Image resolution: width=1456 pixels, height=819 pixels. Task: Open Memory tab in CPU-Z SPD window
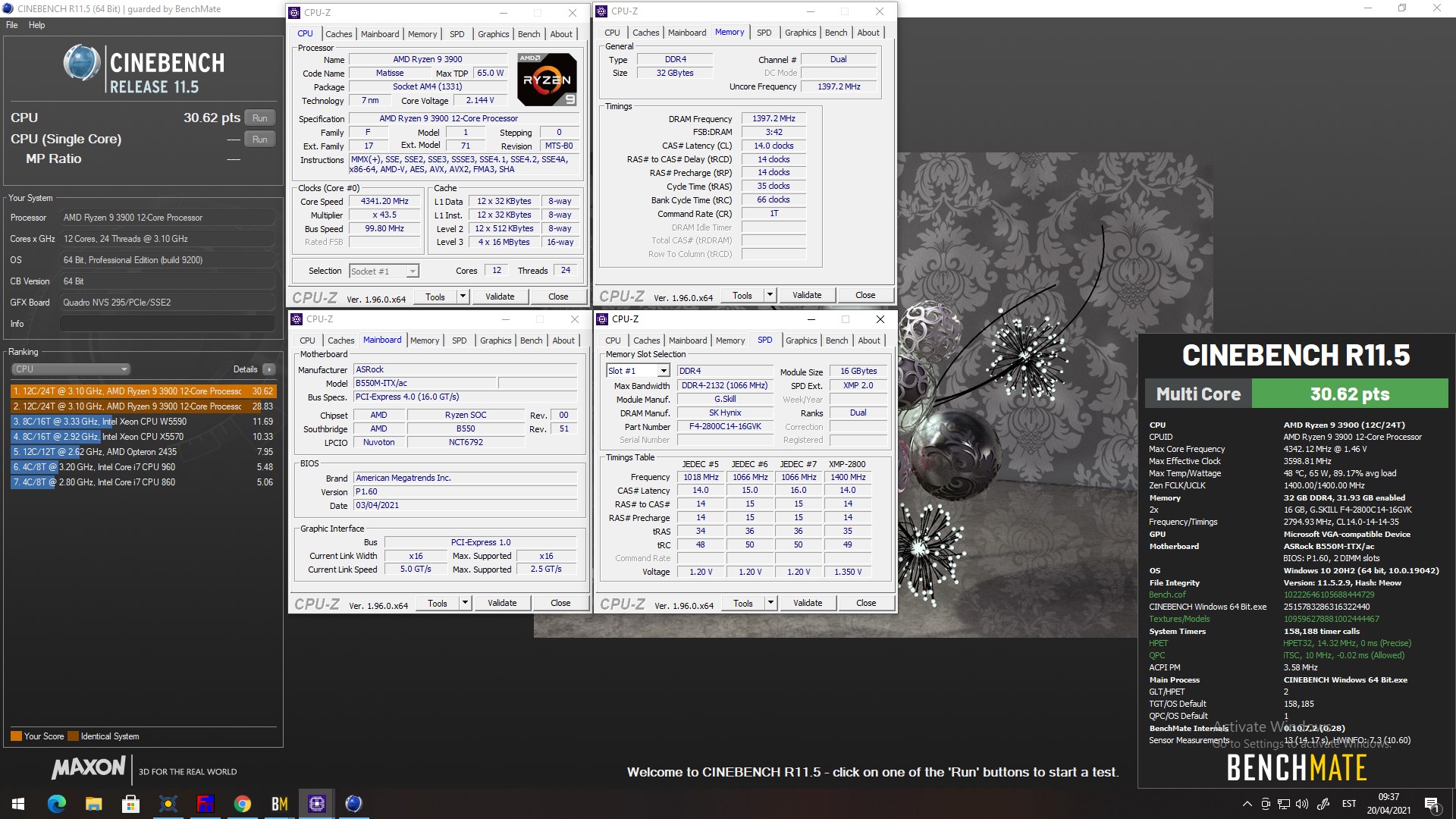tap(730, 340)
